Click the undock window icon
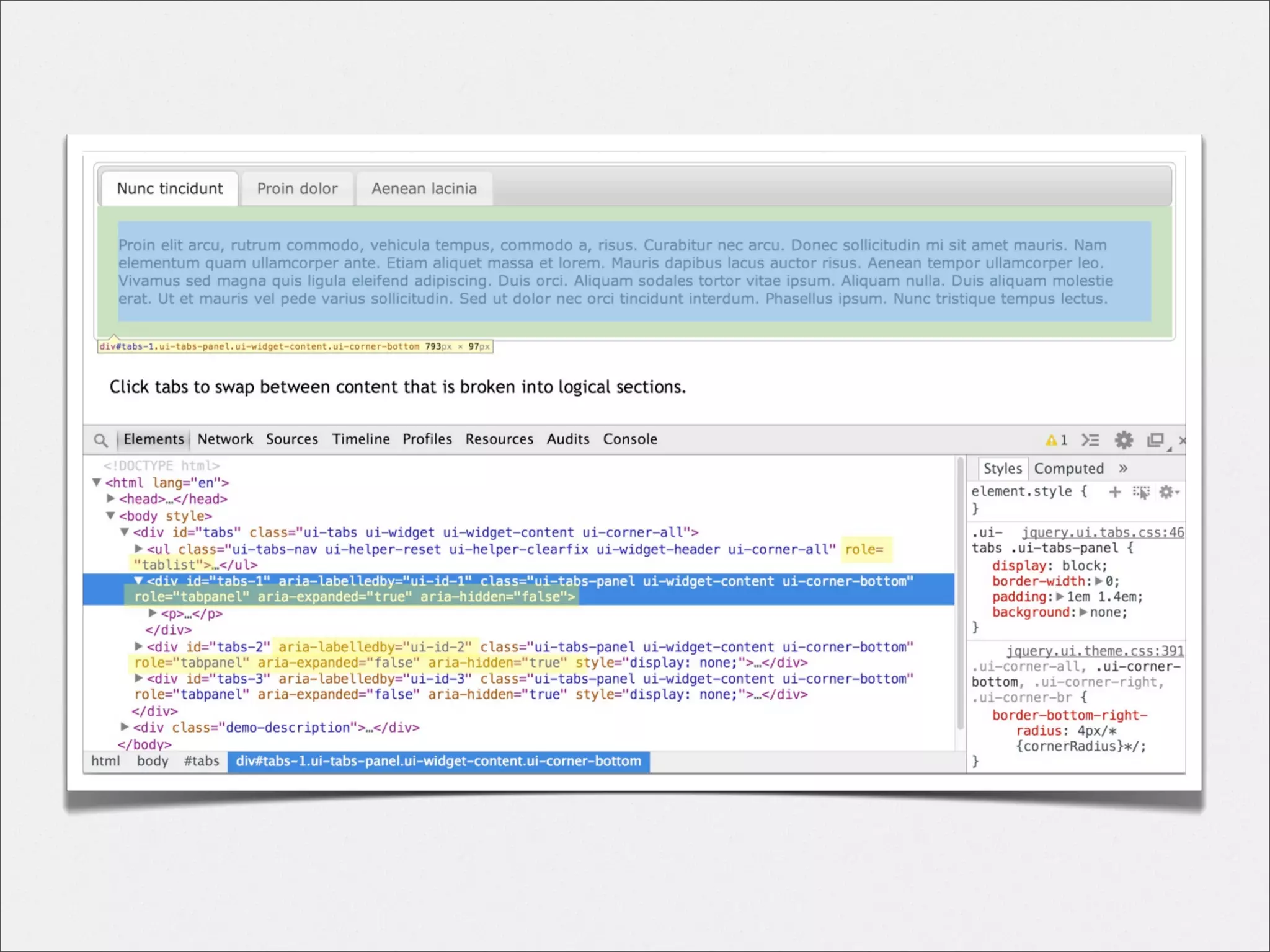1270x952 pixels. (x=1155, y=440)
